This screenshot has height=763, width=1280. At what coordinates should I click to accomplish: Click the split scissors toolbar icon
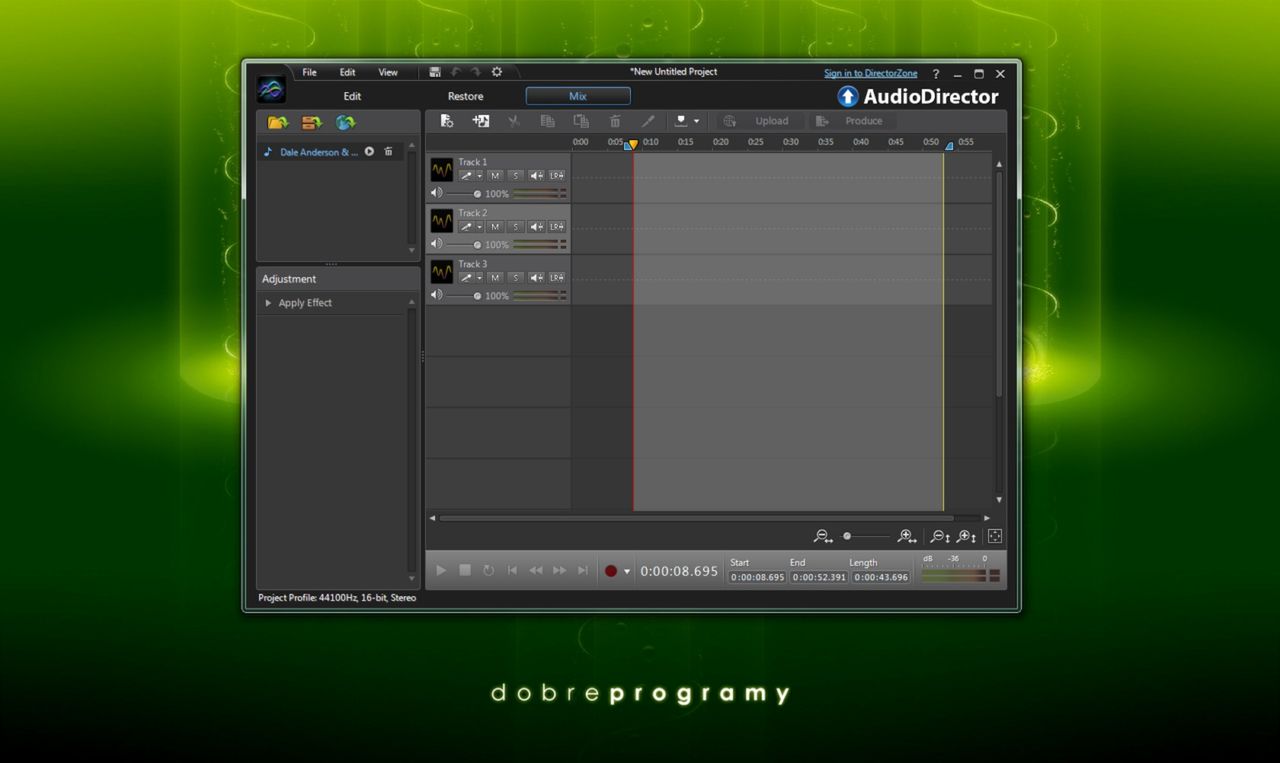click(514, 121)
